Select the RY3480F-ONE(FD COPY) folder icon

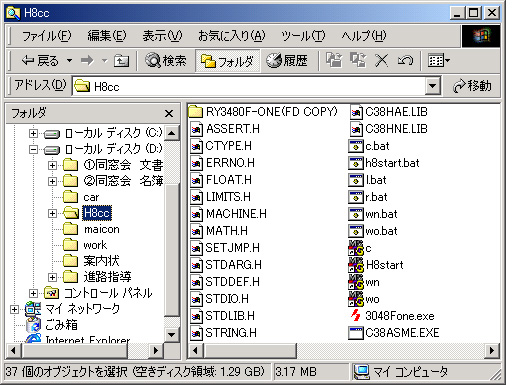[196, 112]
